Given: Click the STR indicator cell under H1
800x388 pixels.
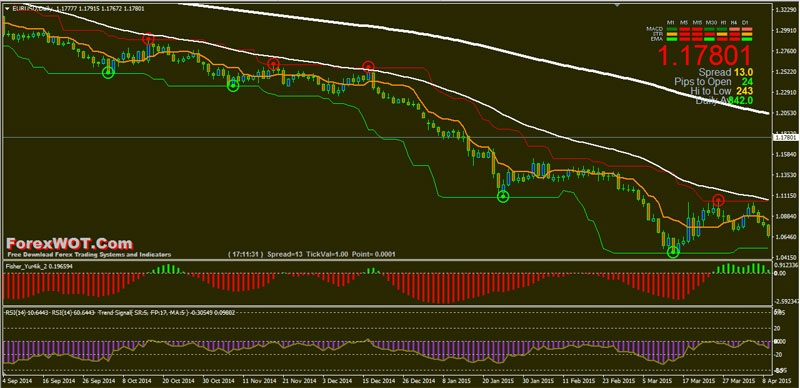Looking at the screenshot, I should tap(722, 34).
